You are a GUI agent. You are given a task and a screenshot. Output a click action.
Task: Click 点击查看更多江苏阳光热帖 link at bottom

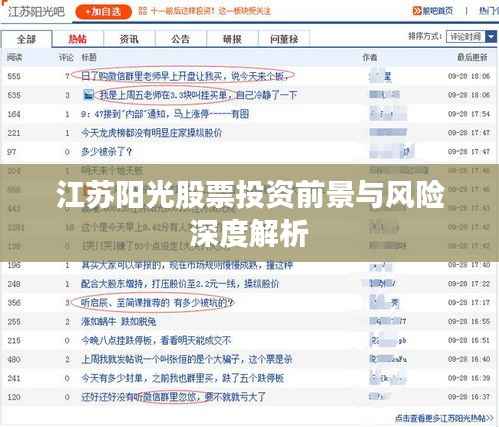pyautogui.click(x=444, y=418)
